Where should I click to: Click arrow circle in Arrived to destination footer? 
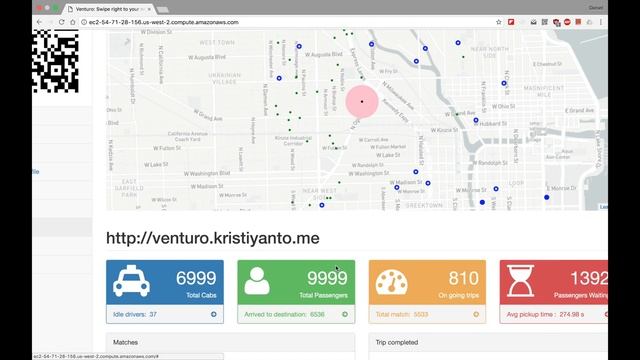coord(345,314)
